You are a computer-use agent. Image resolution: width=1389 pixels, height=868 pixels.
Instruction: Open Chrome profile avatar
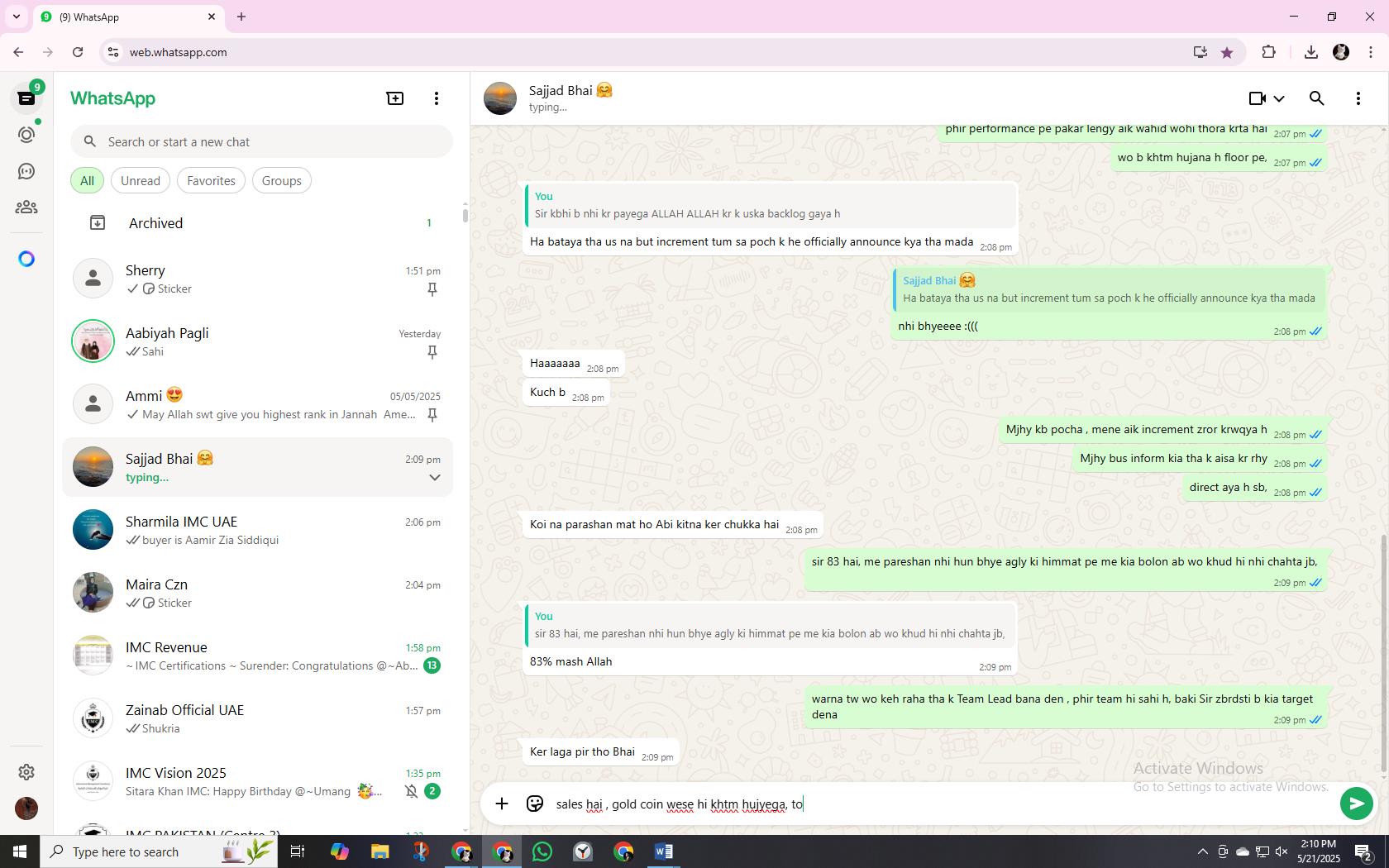(1341, 52)
